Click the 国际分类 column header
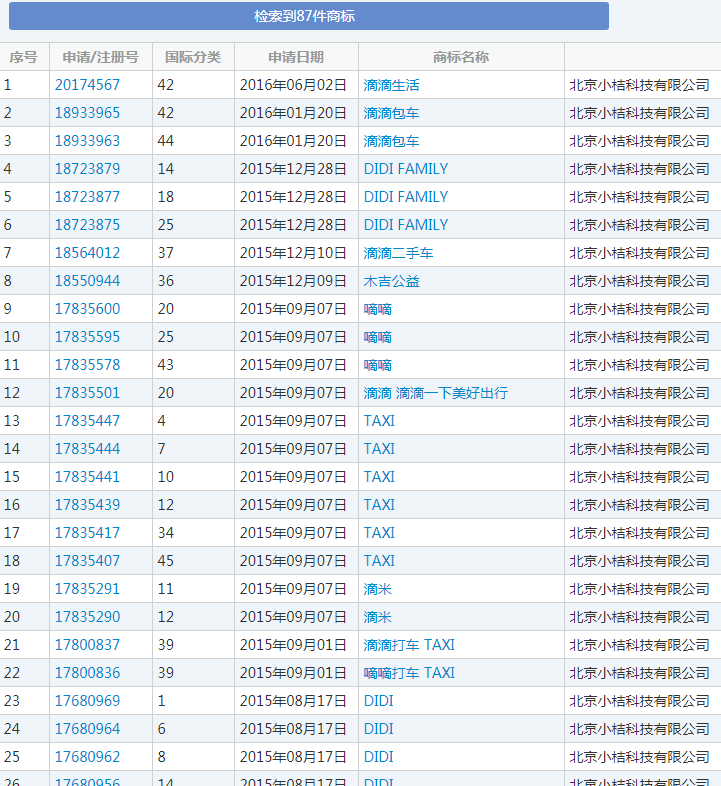This screenshot has height=786, width=721. click(193, 57)
